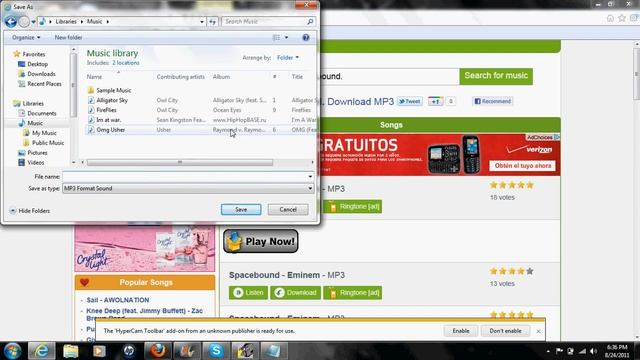Open Skype from the taskbar
The width and height of the screenshot is (640, 360).
[216, 351]
